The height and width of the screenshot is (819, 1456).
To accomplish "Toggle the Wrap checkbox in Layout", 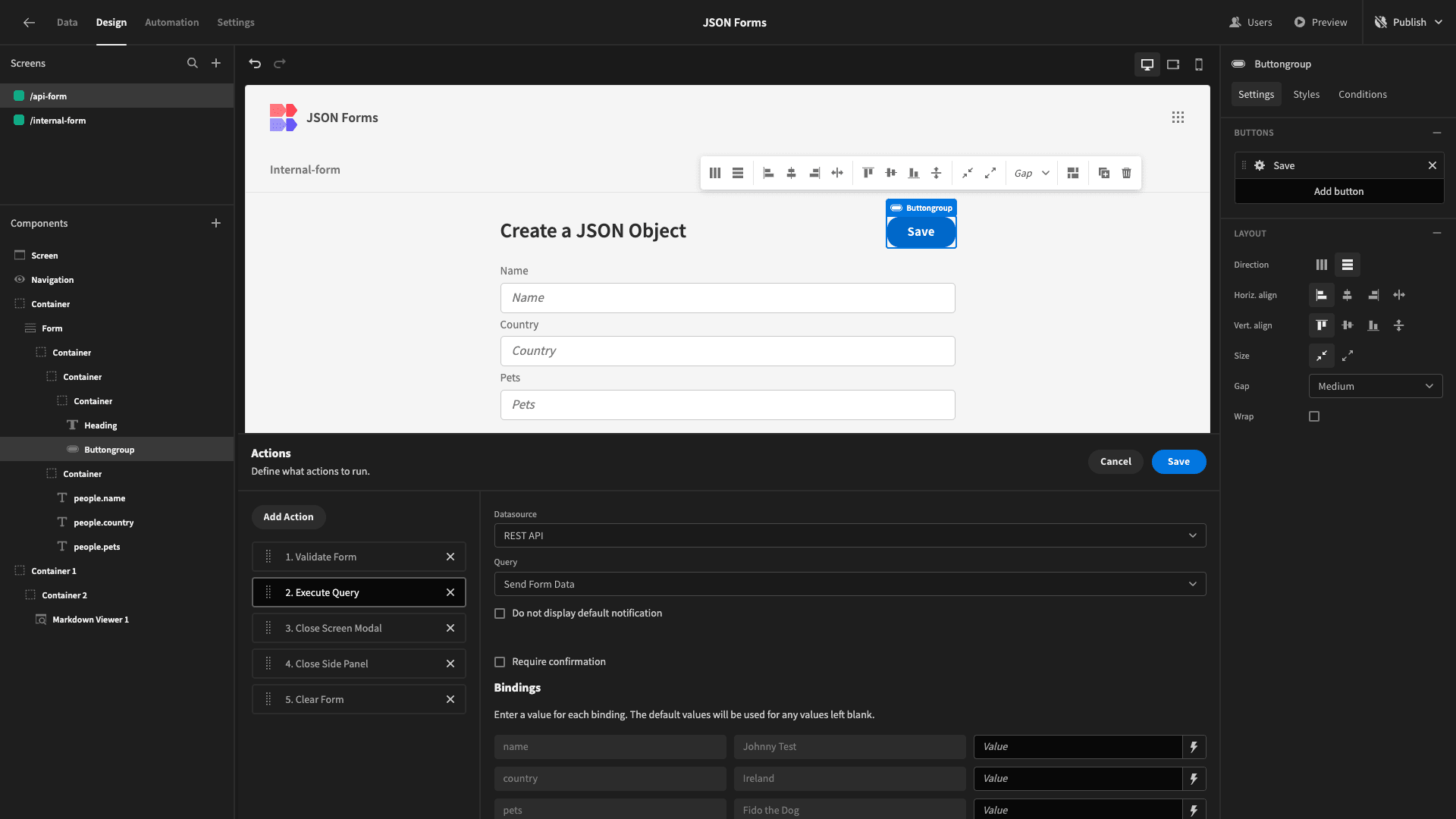I will (1313, 417).
